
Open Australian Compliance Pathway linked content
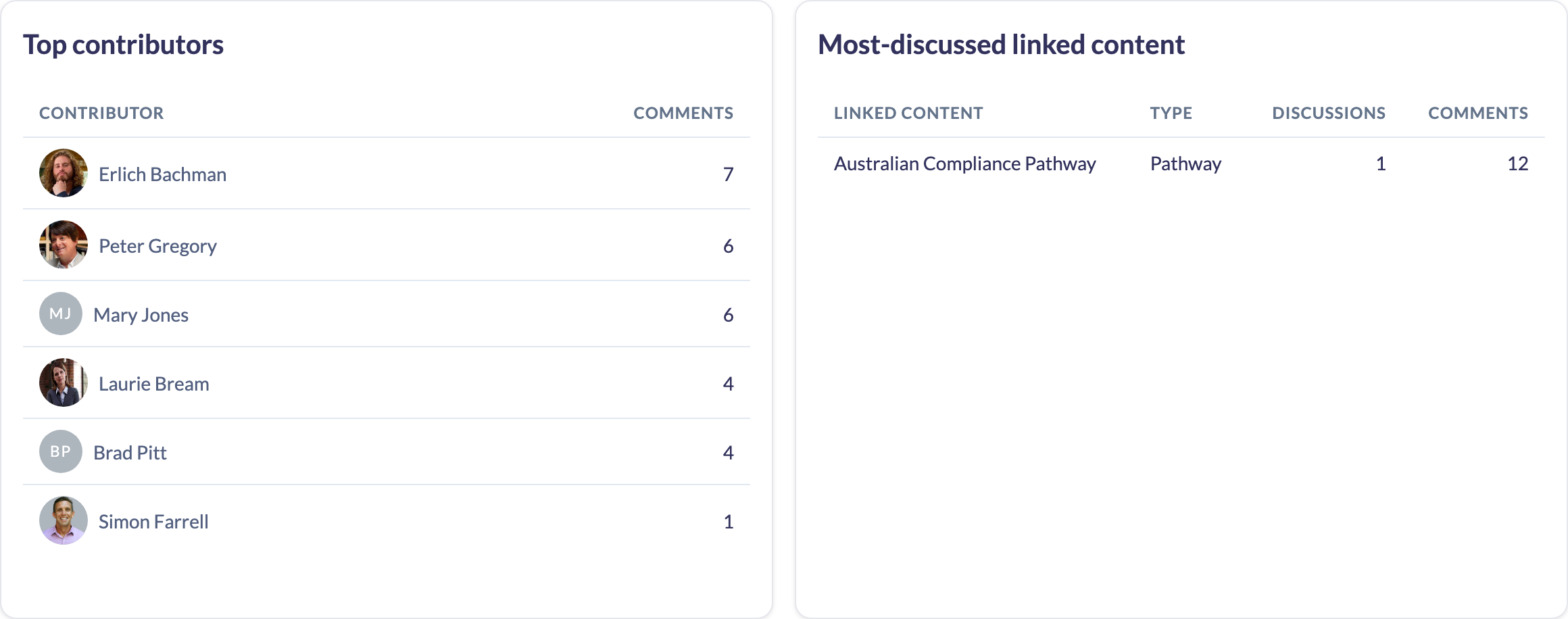point(964,164)
